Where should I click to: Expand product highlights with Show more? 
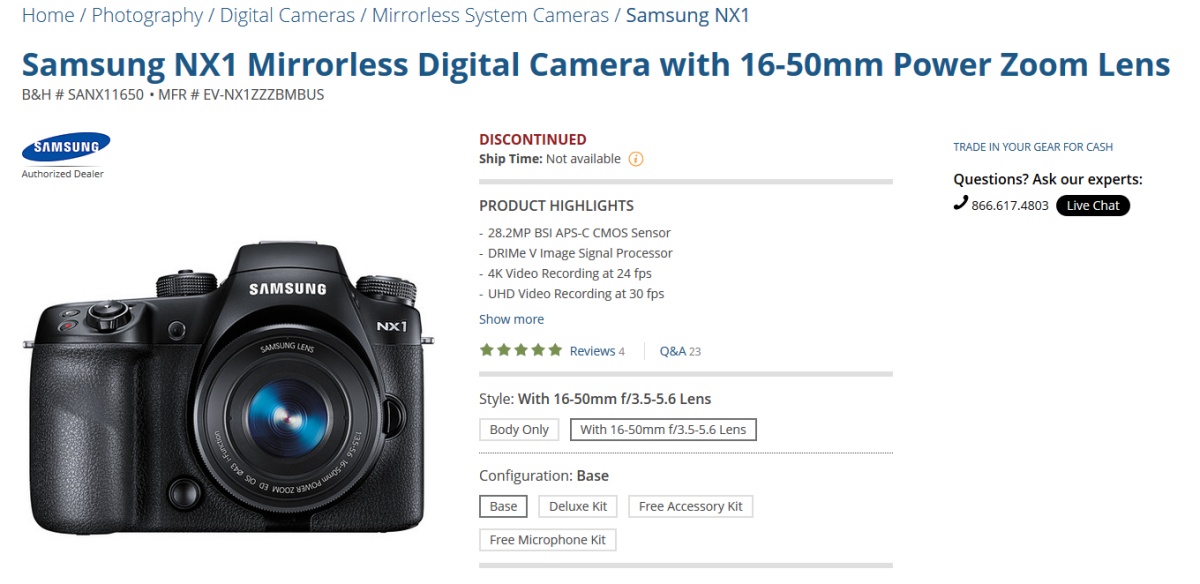click(511, 319)
